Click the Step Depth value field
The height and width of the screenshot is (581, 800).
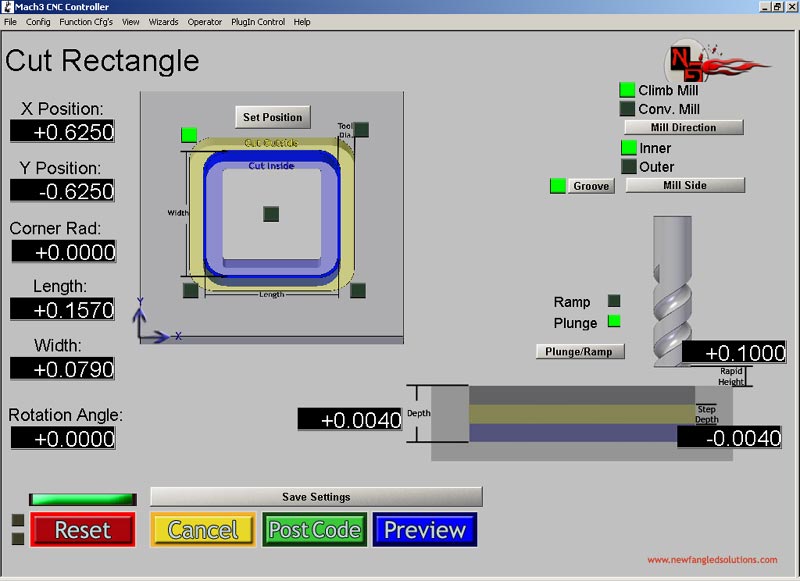(729, 437)
